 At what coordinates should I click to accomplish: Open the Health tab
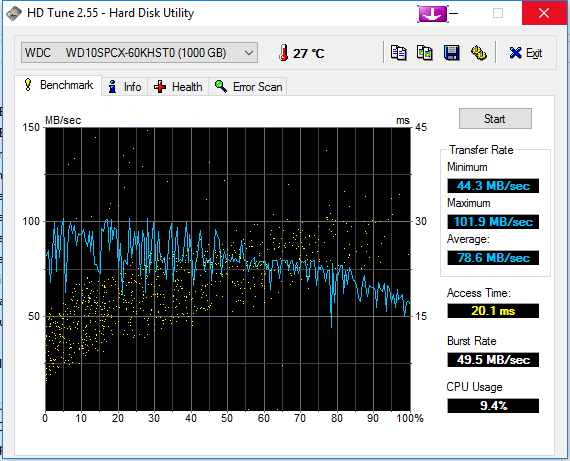178,87
